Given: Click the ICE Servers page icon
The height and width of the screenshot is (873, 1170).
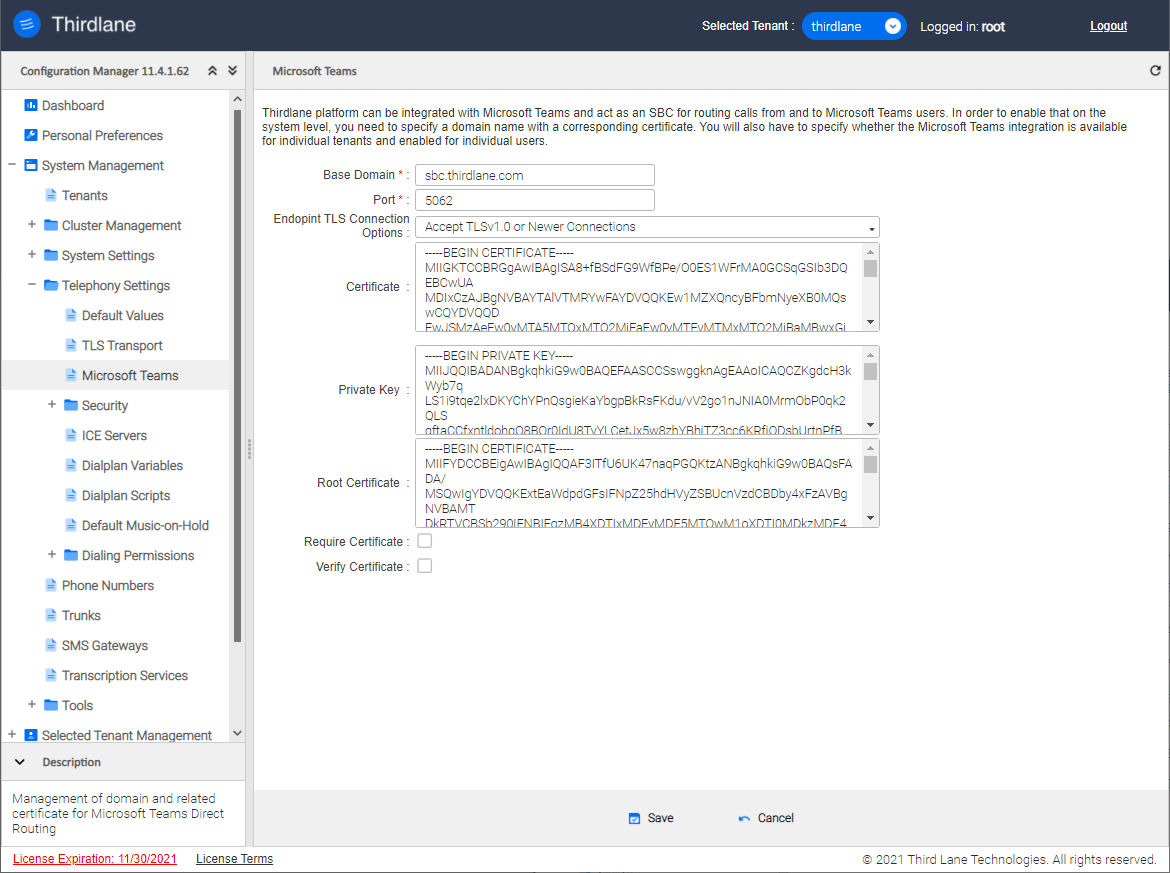Looking at the screenshot, I should click(x=71, y=435).
